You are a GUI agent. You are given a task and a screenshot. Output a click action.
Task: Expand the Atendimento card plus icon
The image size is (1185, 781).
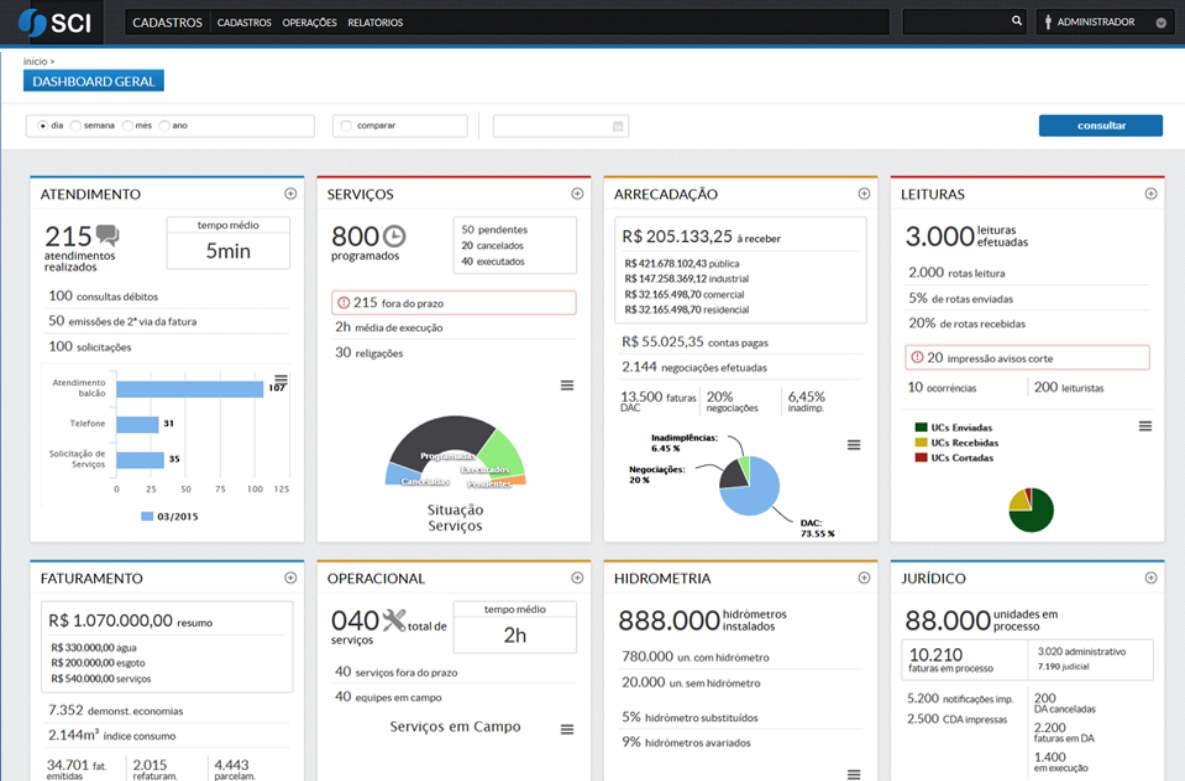click(x=290, y=194)
